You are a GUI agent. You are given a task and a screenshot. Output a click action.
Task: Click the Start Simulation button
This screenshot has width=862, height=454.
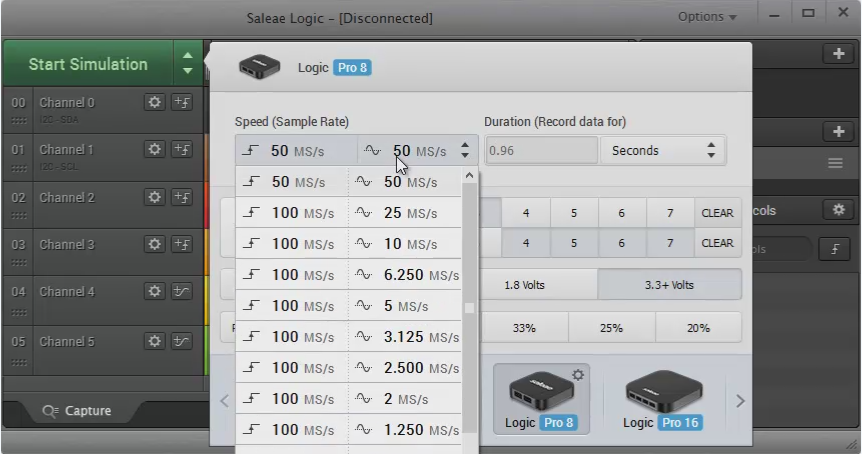coord(88,64)
